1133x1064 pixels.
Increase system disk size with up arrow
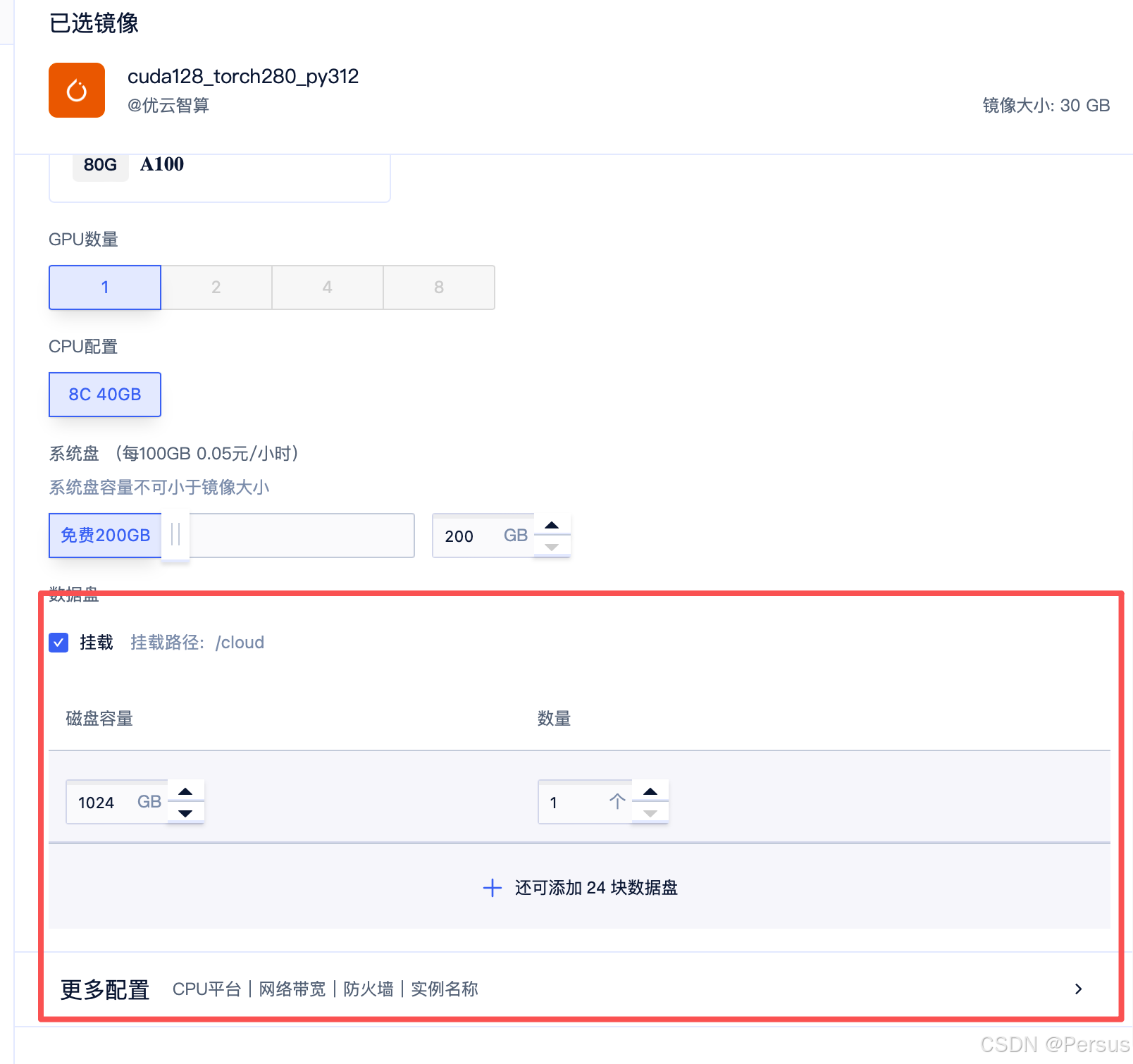click(552, 525)
